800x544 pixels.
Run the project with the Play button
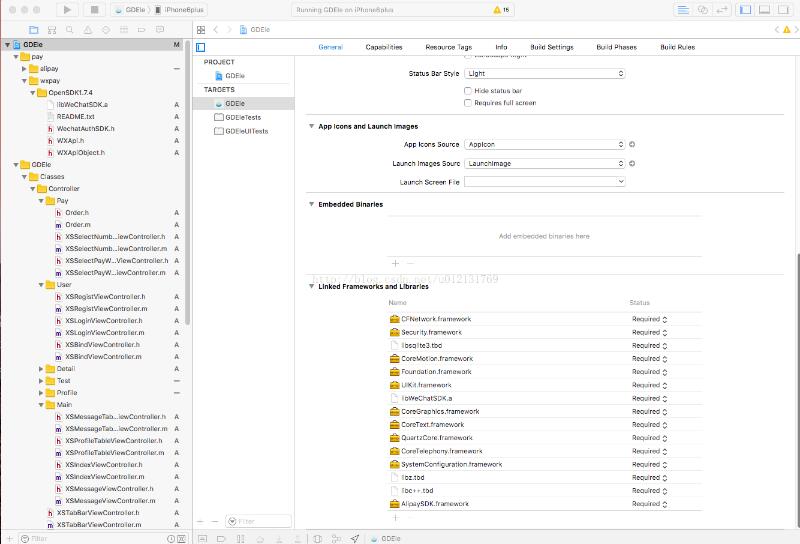tap(67, 10)
